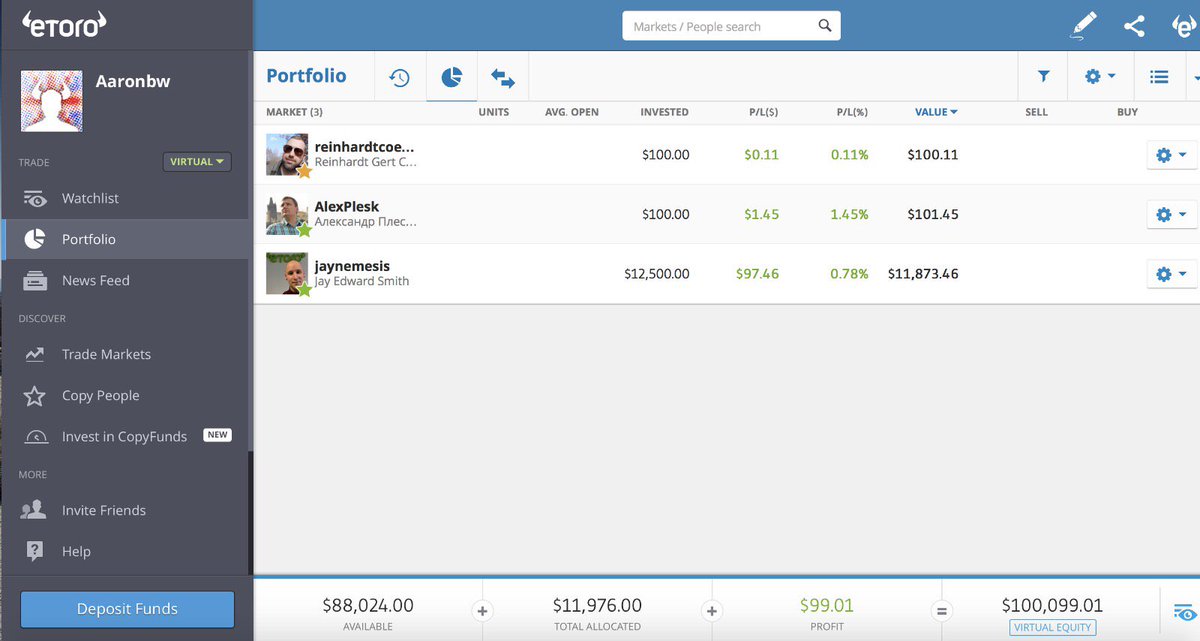The image size is (1200, 641).
Task: Click the eToro icon at header right
Action: 1185,26
